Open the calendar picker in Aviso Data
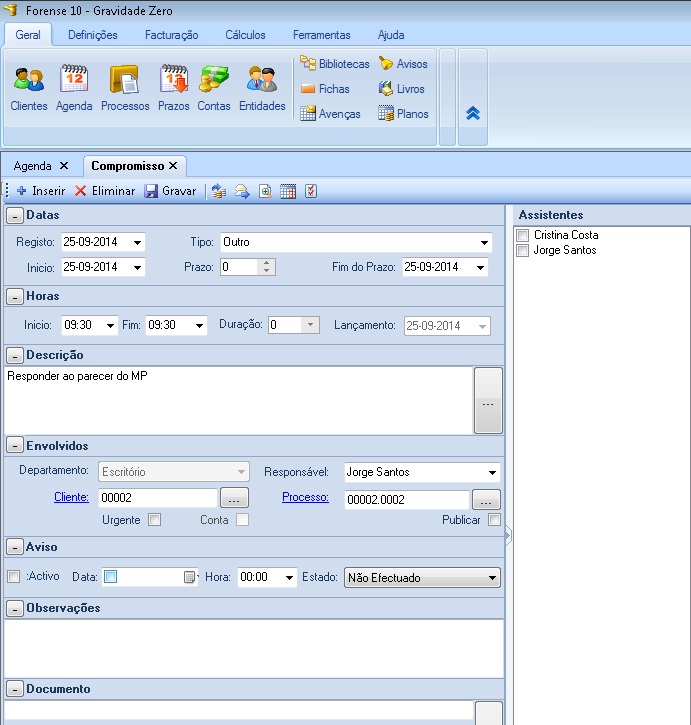 (189, 577)
